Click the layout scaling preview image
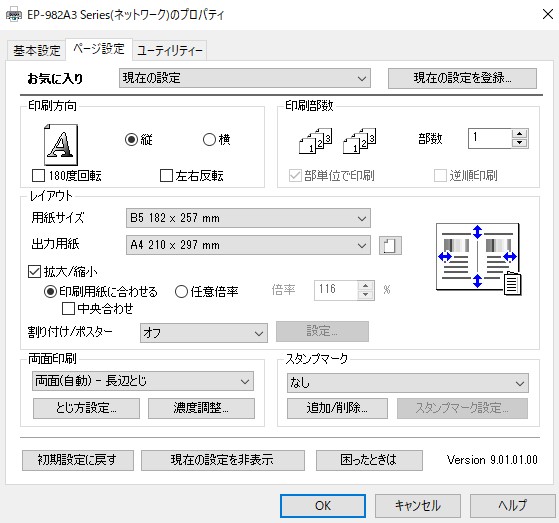This screenshot has height=523, width=559. click(x=478, y=260)
